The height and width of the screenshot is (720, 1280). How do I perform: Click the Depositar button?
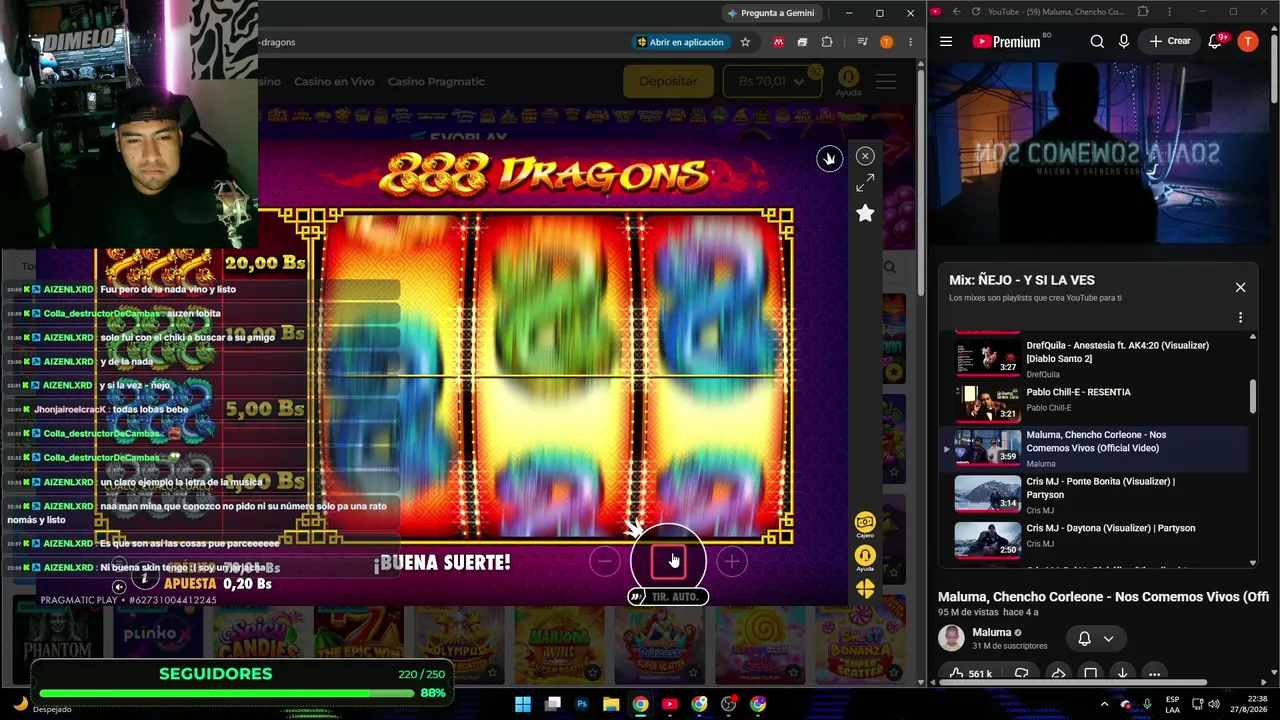[668, 81]
